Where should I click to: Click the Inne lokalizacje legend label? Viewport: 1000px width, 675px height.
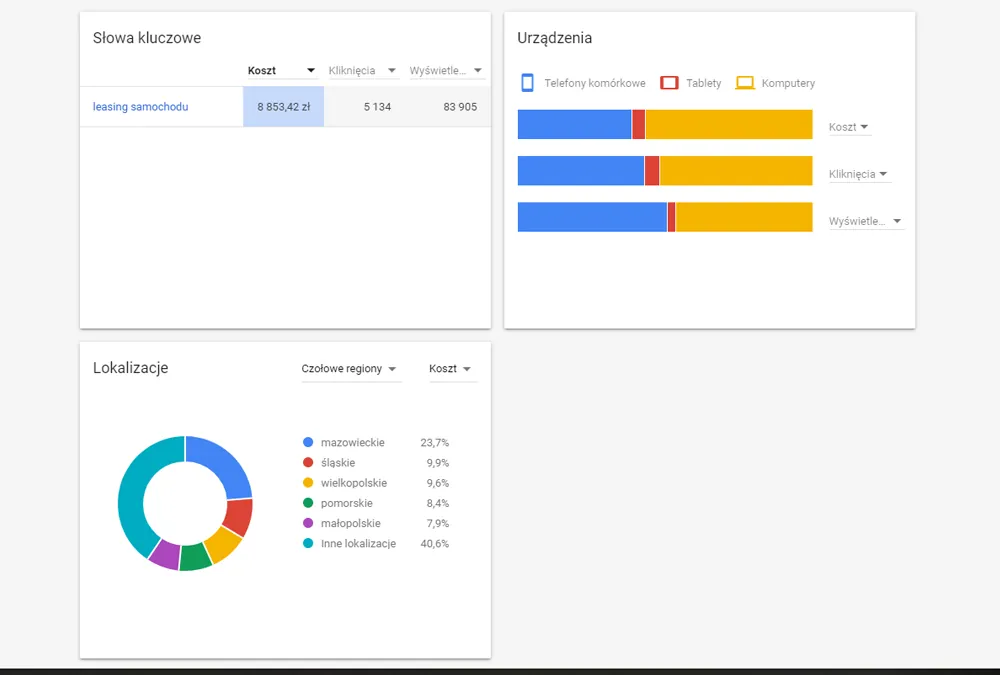tap(358, 544)
